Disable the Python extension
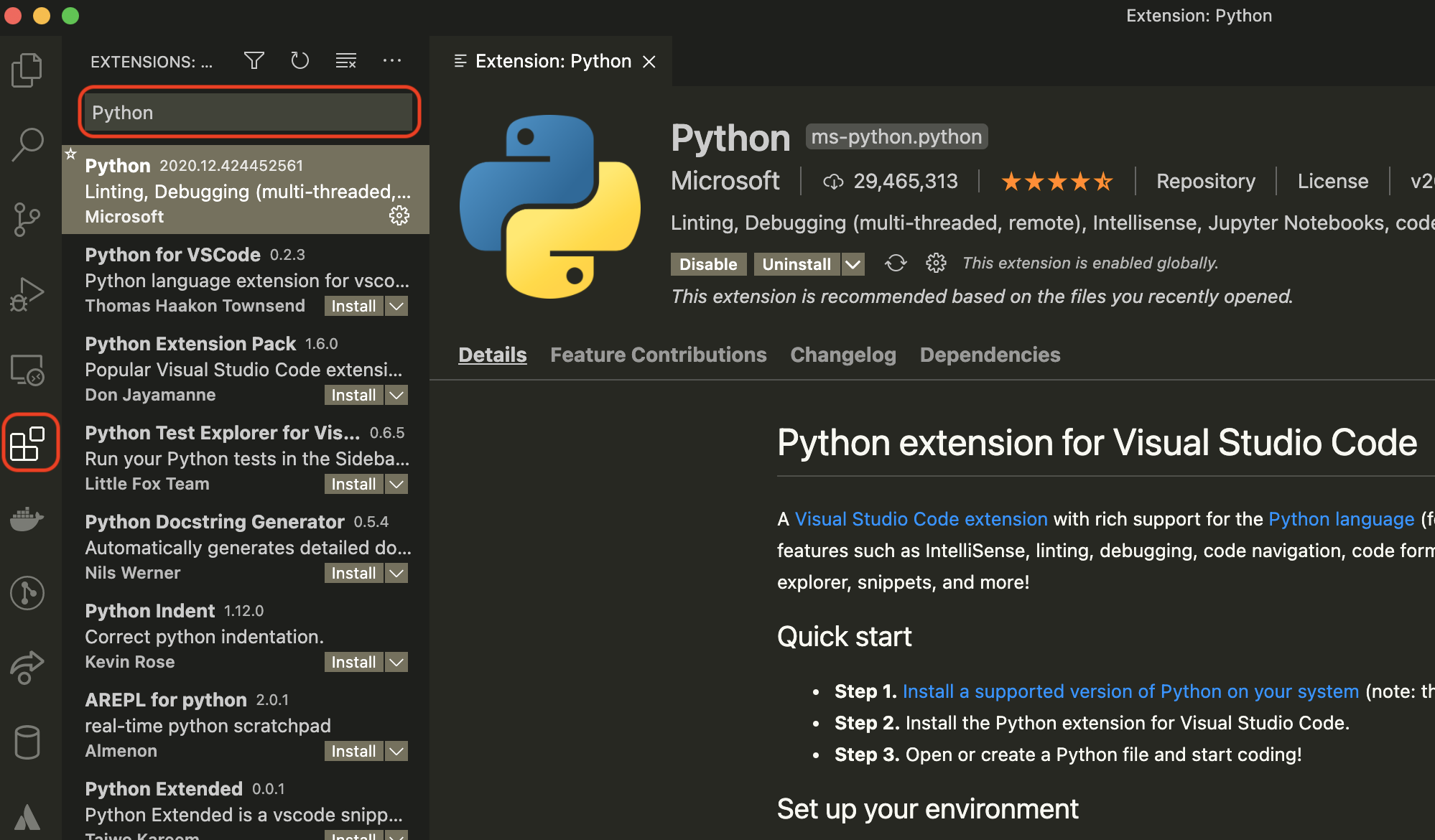 (707, 264)
